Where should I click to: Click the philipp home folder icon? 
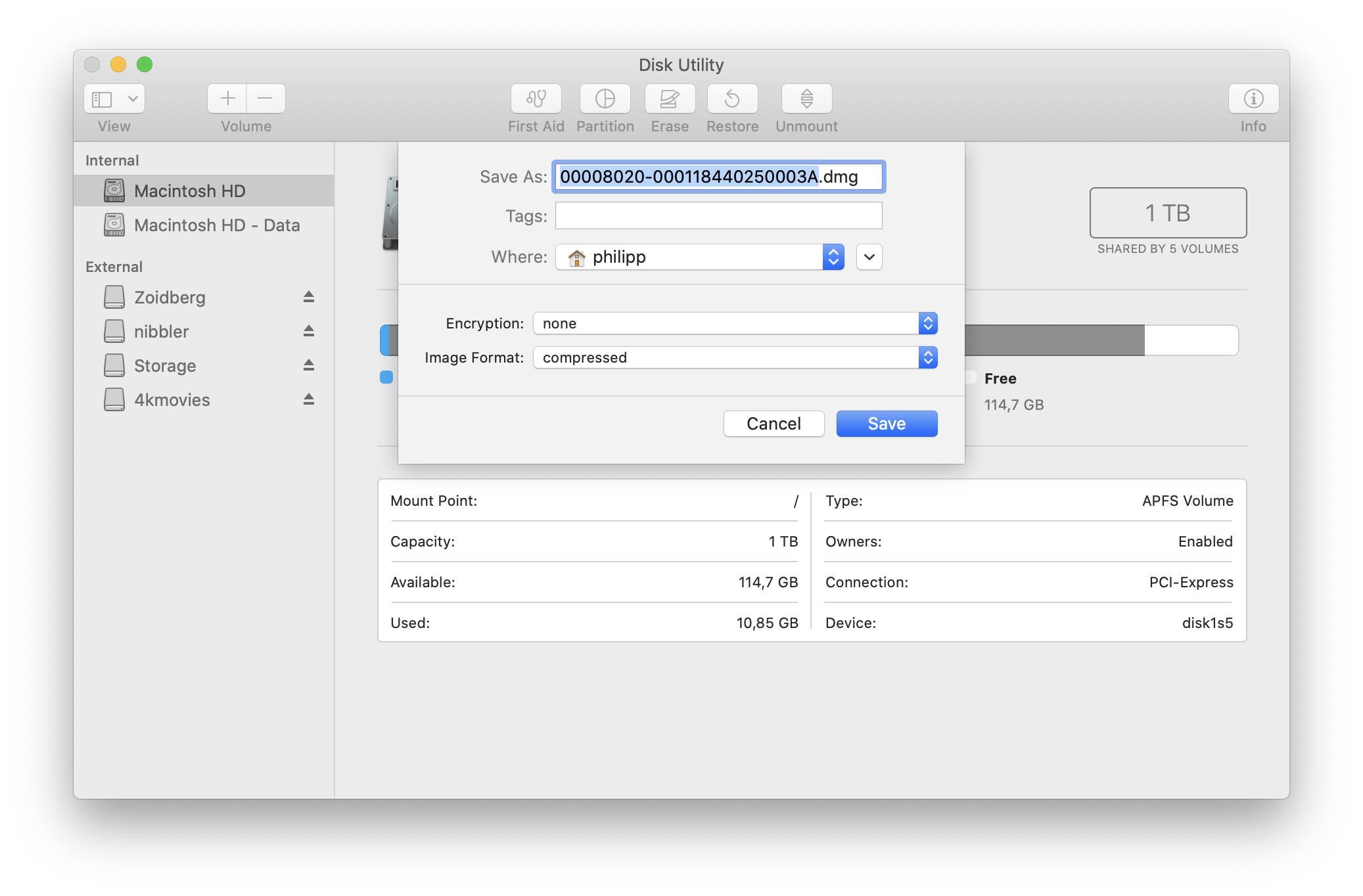coord(576,258)
